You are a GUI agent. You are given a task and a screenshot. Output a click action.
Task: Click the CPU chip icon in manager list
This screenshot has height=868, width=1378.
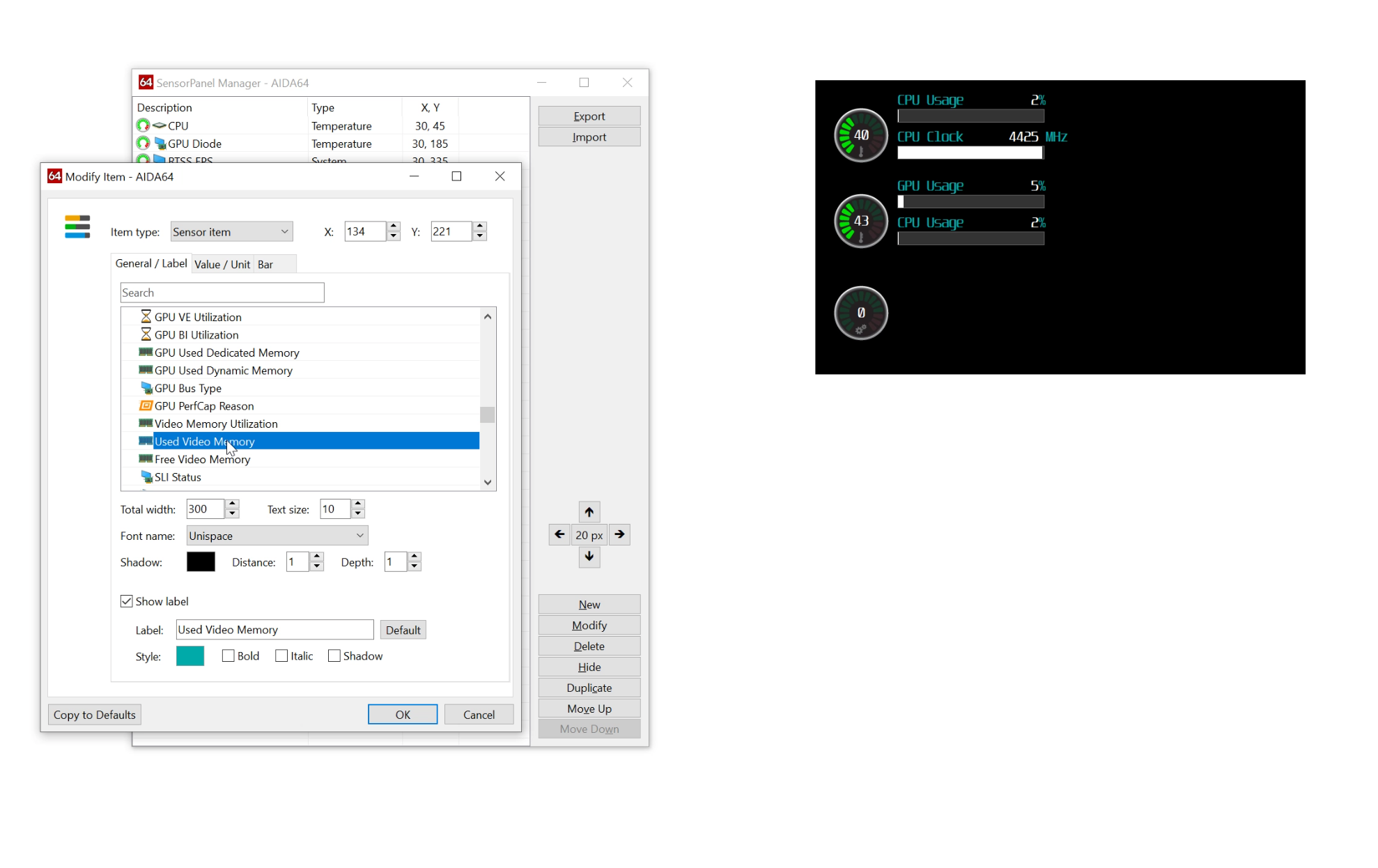coord(160,125)
